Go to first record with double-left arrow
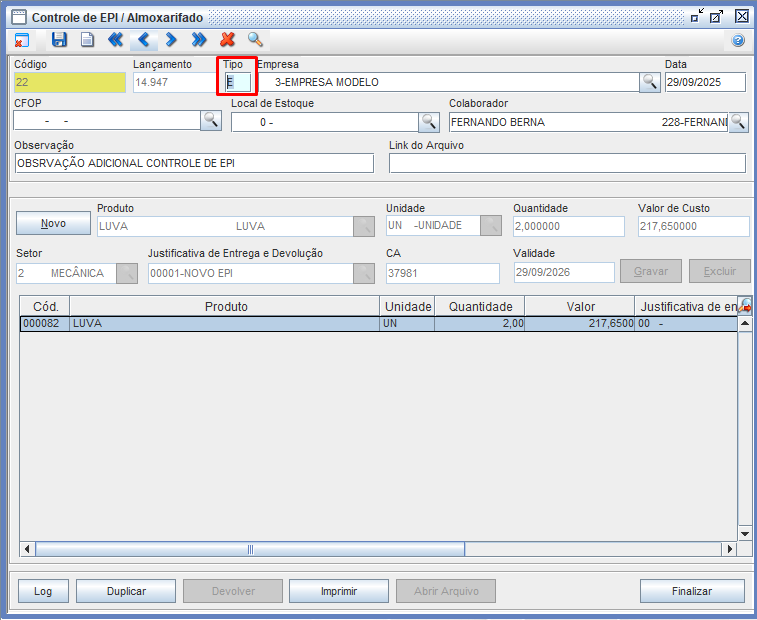The height and width of the screenshot is (620, 757). pos(115,40)
